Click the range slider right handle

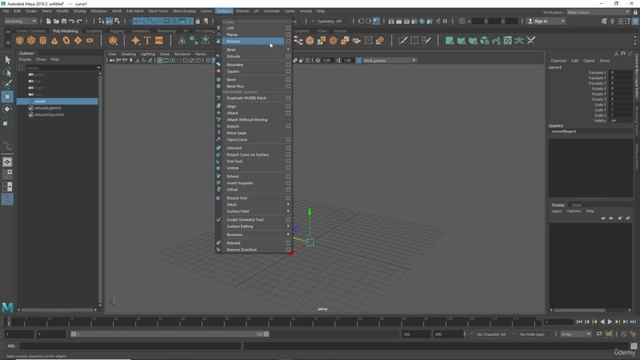coord(267,334)
